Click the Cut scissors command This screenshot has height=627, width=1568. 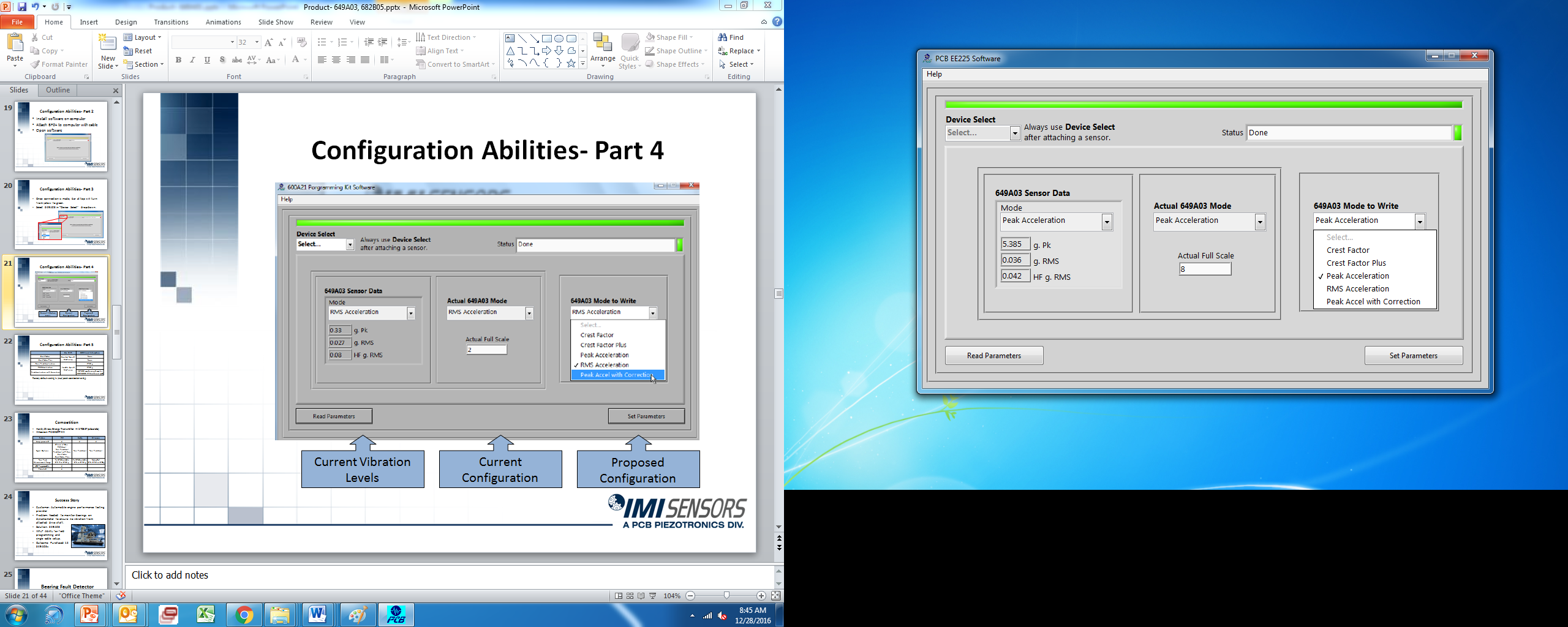point(42,37)
